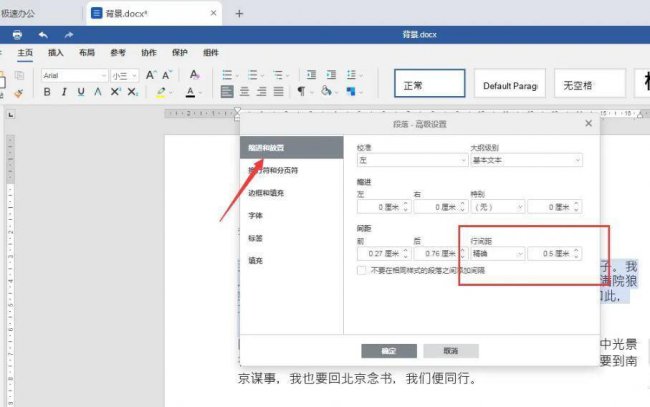
Task: Open the 特别 indent dropdown showing (无)
Action: pyautogui.click(x=498, y=207)
